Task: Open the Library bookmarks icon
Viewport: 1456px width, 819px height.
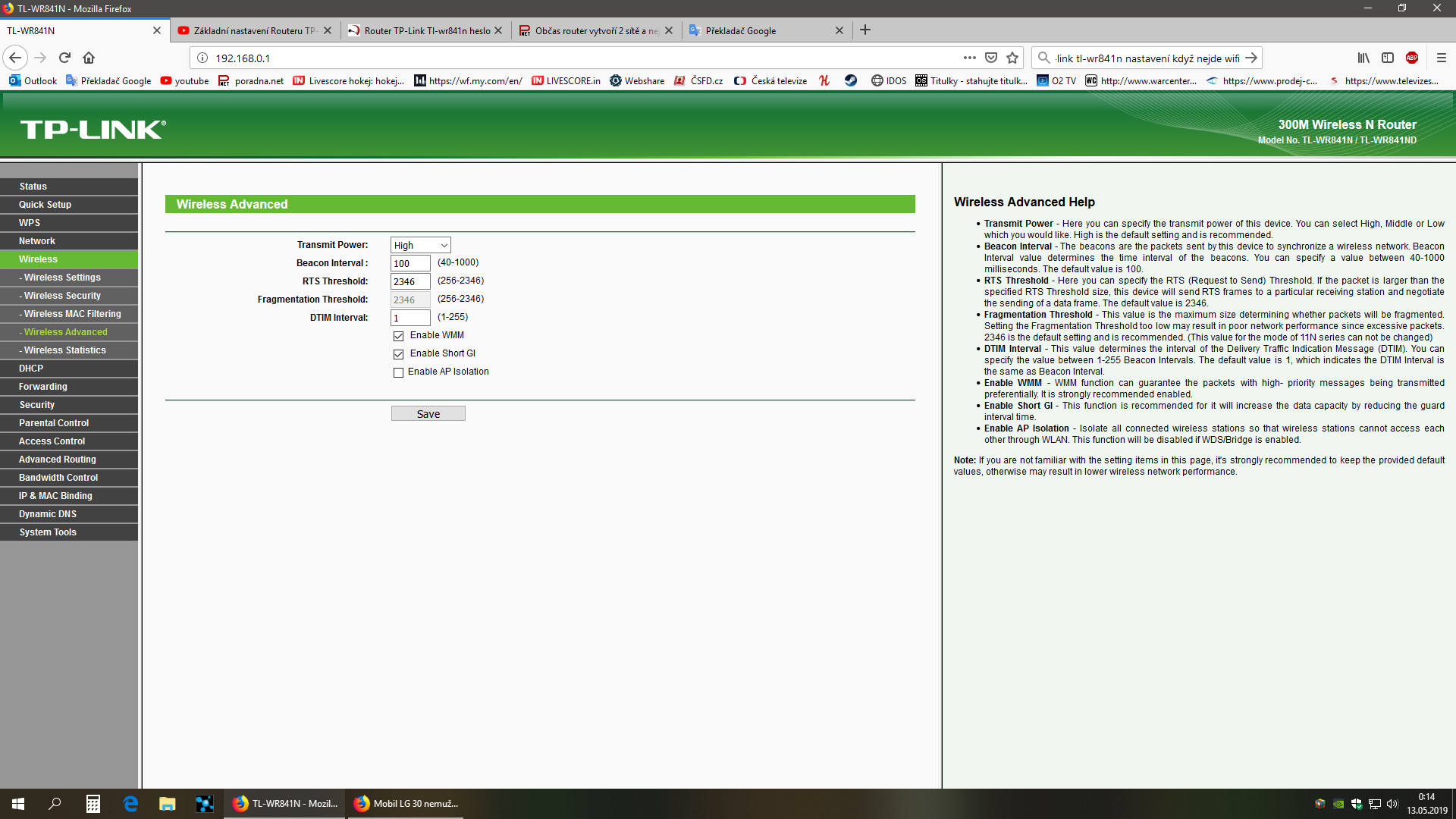Action: point(1363,58)
